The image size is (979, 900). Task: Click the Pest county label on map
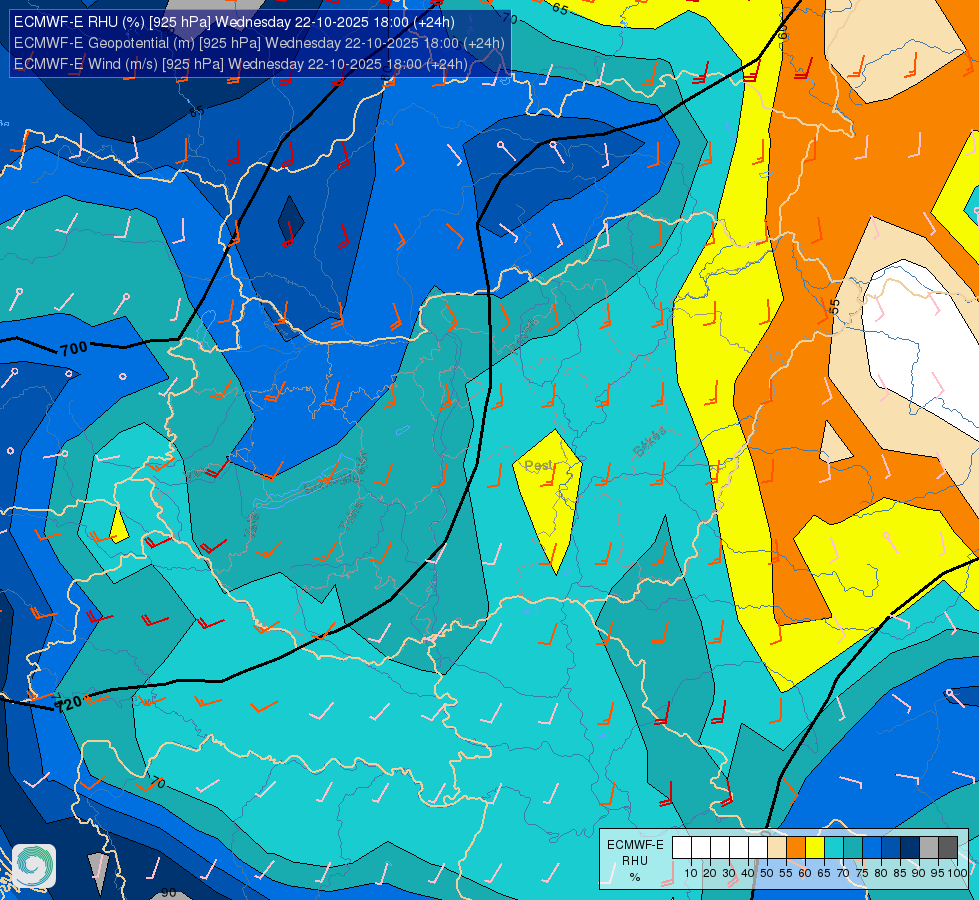(x=538, y=466)
